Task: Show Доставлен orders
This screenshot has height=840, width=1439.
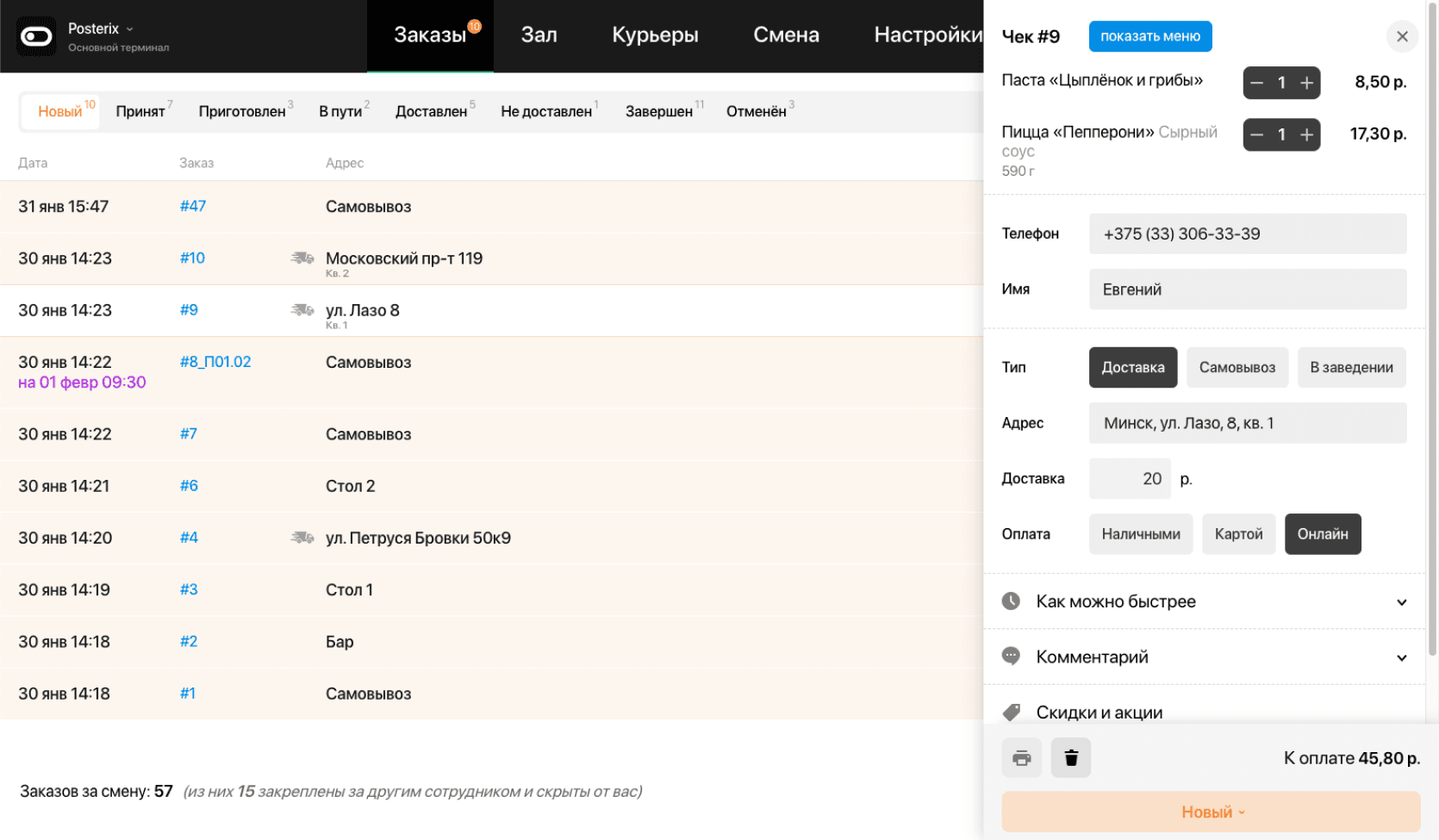Action: point(432,112)
